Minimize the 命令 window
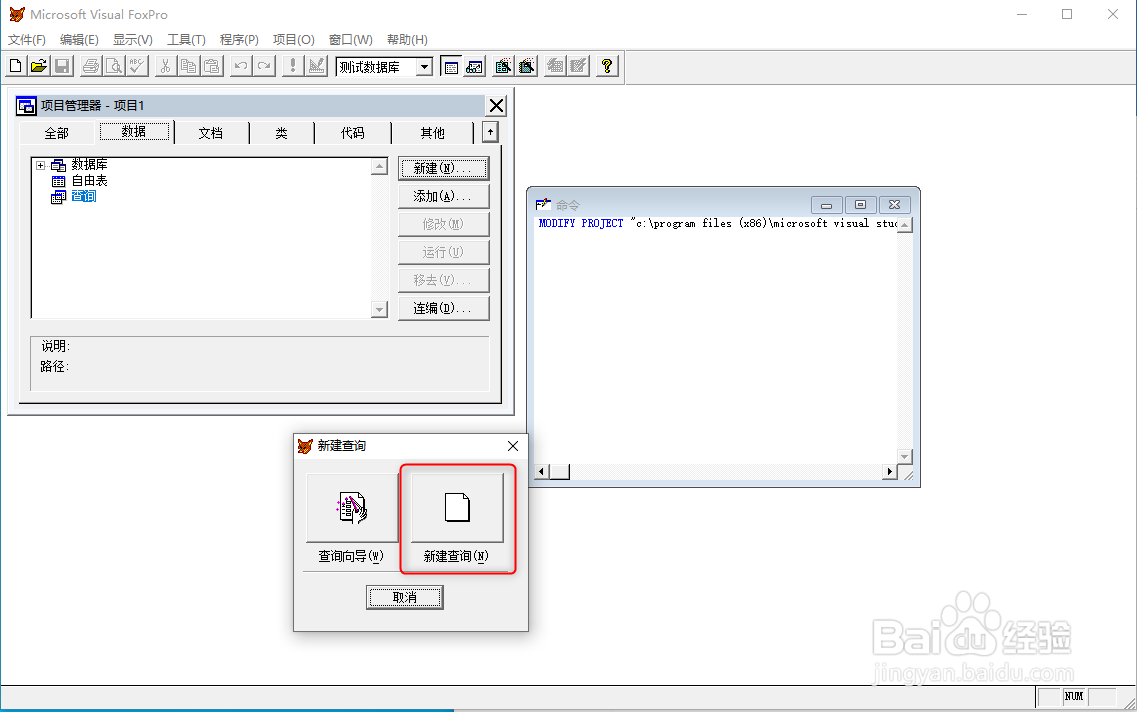 [826, 205]
